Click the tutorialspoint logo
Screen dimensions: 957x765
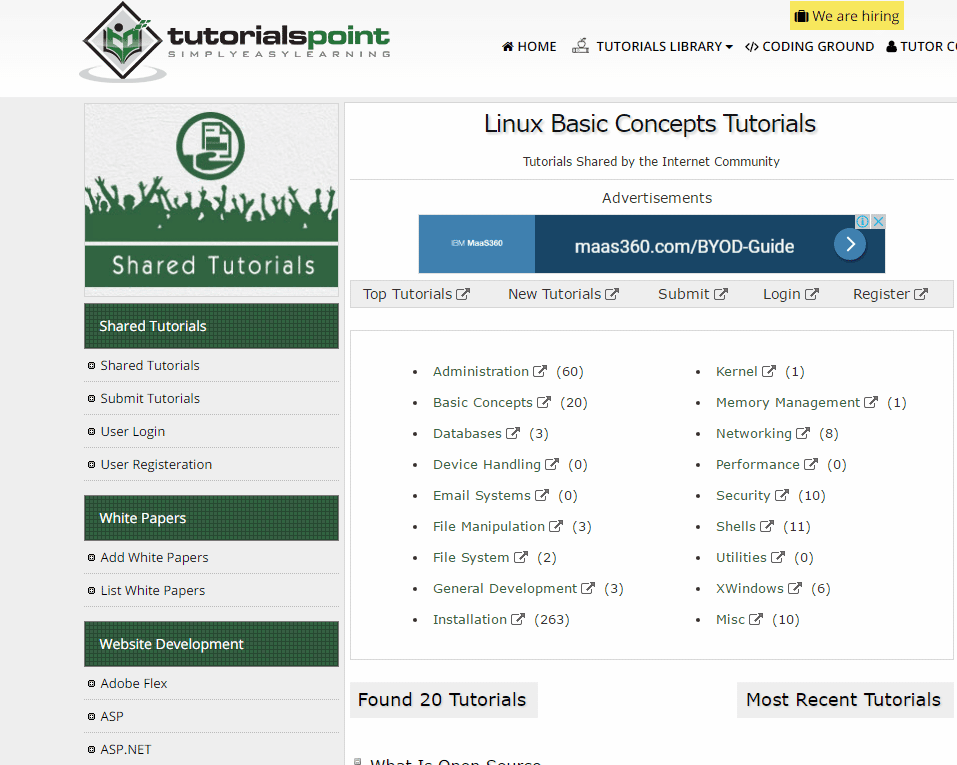coord(235,42)
